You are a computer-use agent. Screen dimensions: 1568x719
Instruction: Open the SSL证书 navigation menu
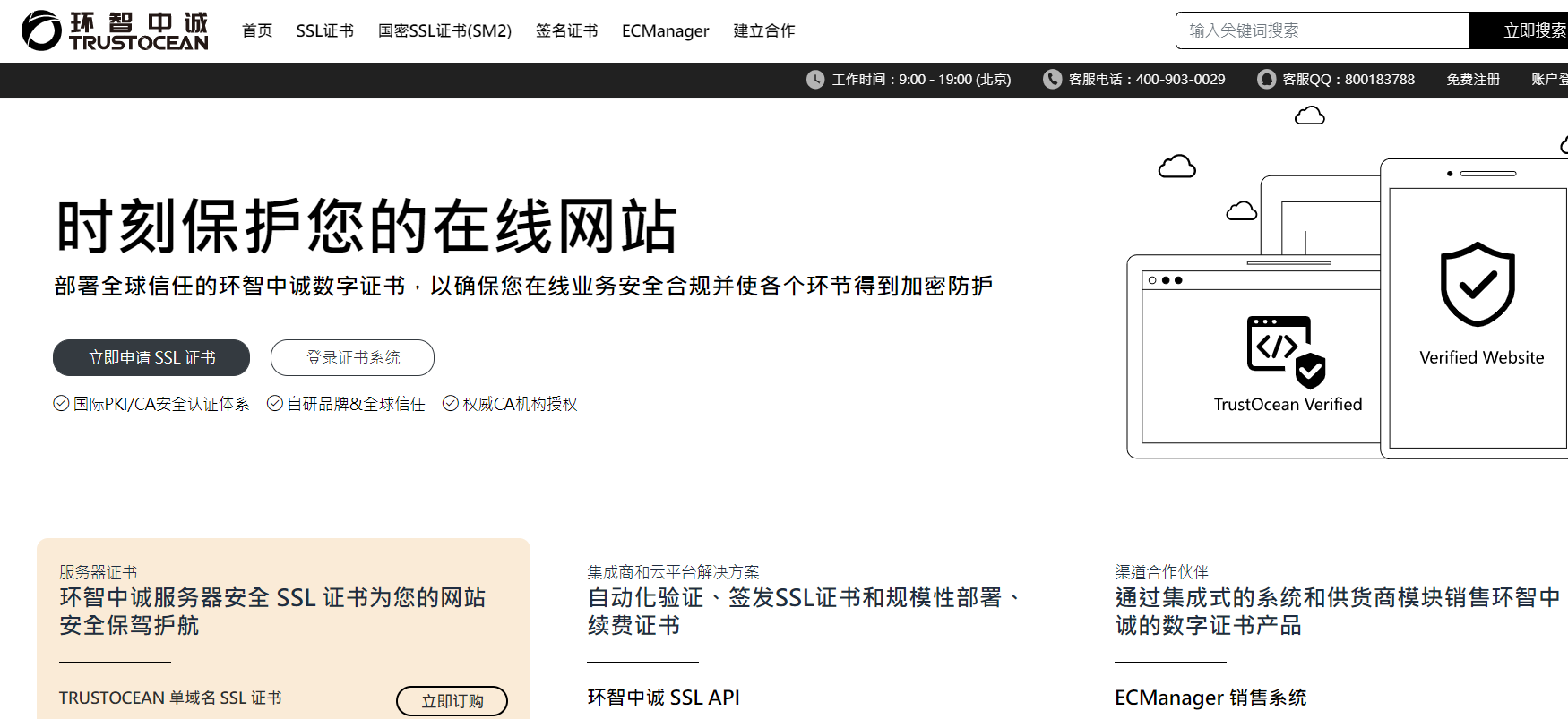(324, 30)
